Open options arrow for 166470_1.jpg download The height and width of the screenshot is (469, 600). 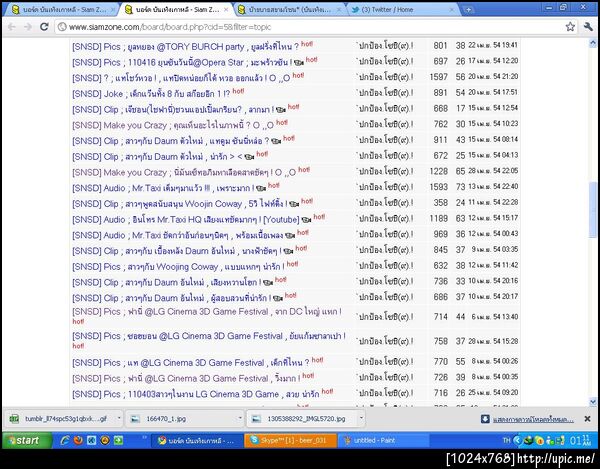coord(240,419)
